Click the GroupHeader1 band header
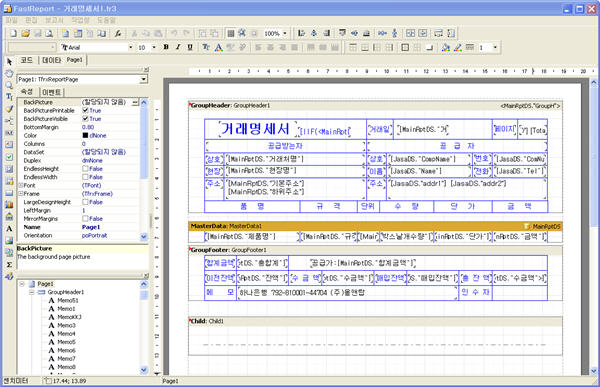The height and width of the screenshot is (387, 600). (x=375, y=106)
